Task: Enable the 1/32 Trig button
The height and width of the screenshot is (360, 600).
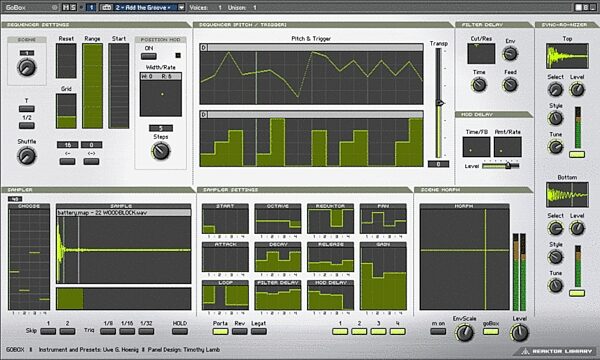Action: (x=146, y=331)
